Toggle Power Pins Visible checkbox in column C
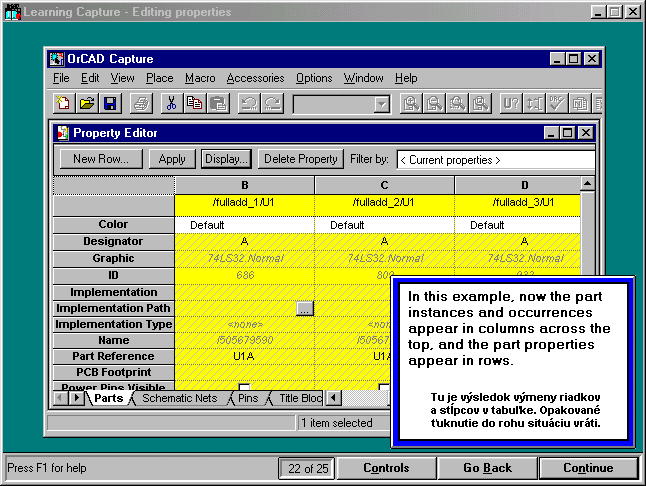Screen dimensions: 646x486 point(384,388)
